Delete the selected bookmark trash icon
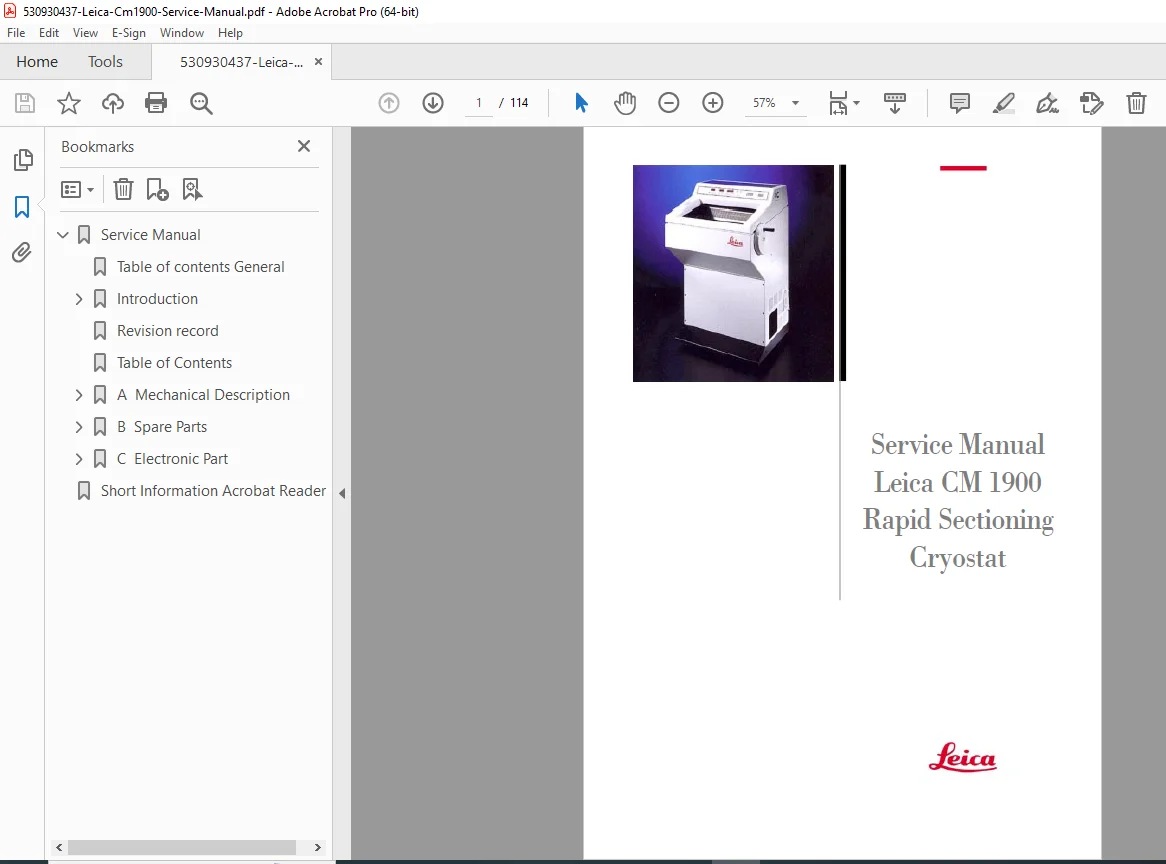The height and width of the screenshot is (864, 1166). point(123,190)
